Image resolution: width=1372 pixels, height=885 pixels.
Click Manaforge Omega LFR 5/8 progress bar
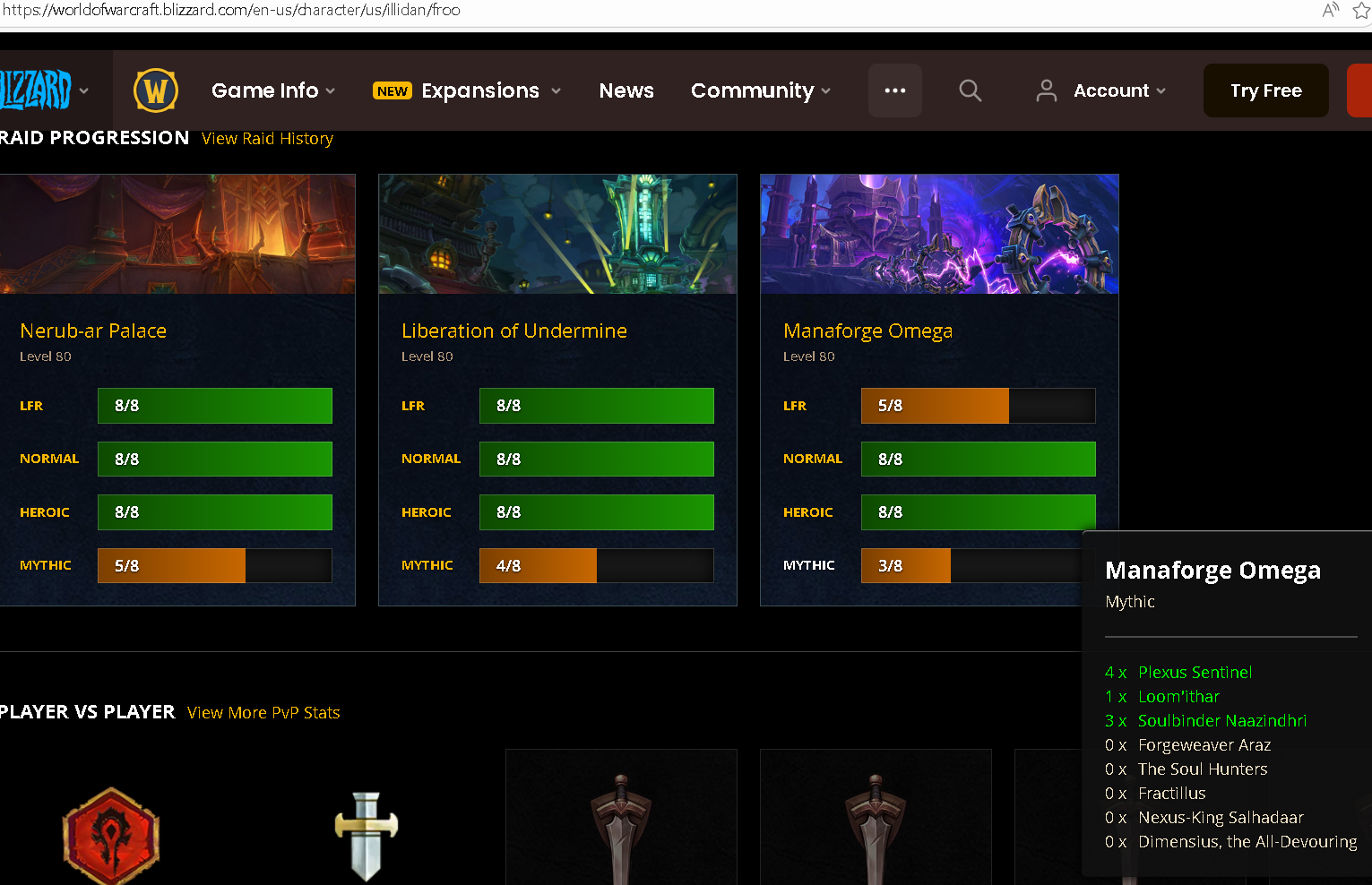979,406
